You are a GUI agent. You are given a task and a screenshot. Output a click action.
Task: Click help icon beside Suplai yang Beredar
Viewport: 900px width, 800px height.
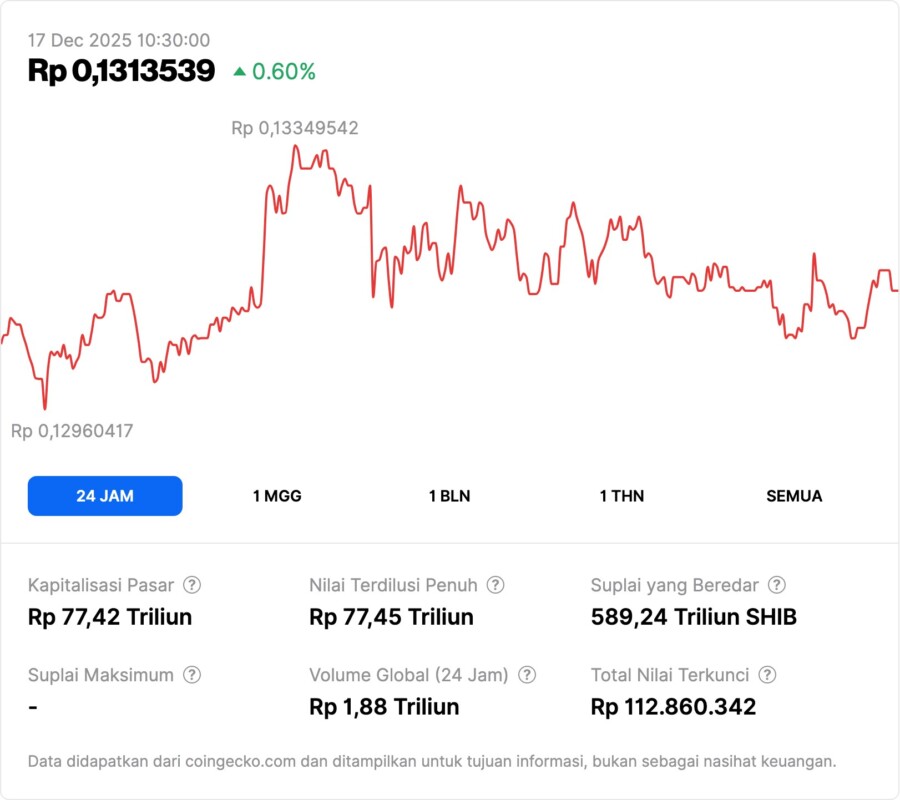tap(776, 585)
